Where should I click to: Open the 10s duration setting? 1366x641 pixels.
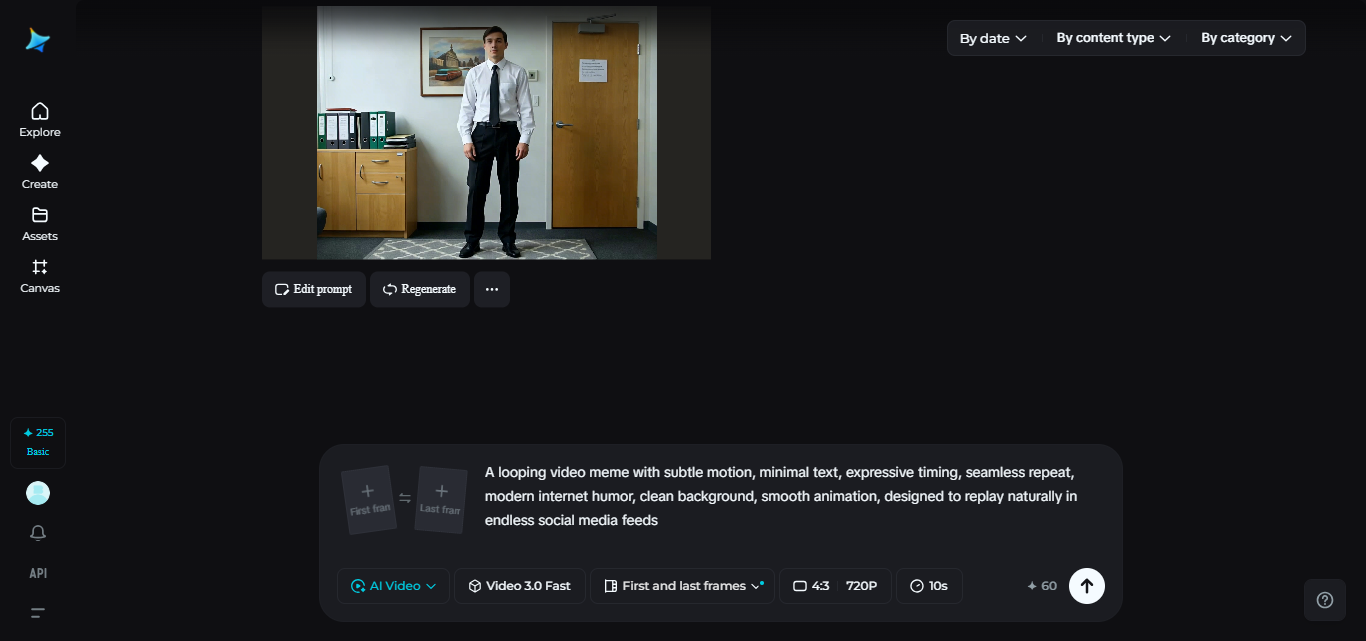tap(929, 586)
